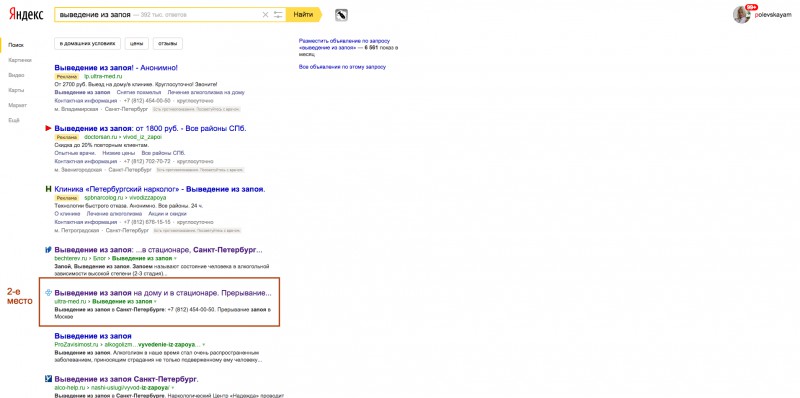Apply the 'отзывы' refinement chip

tap(168, 44)
